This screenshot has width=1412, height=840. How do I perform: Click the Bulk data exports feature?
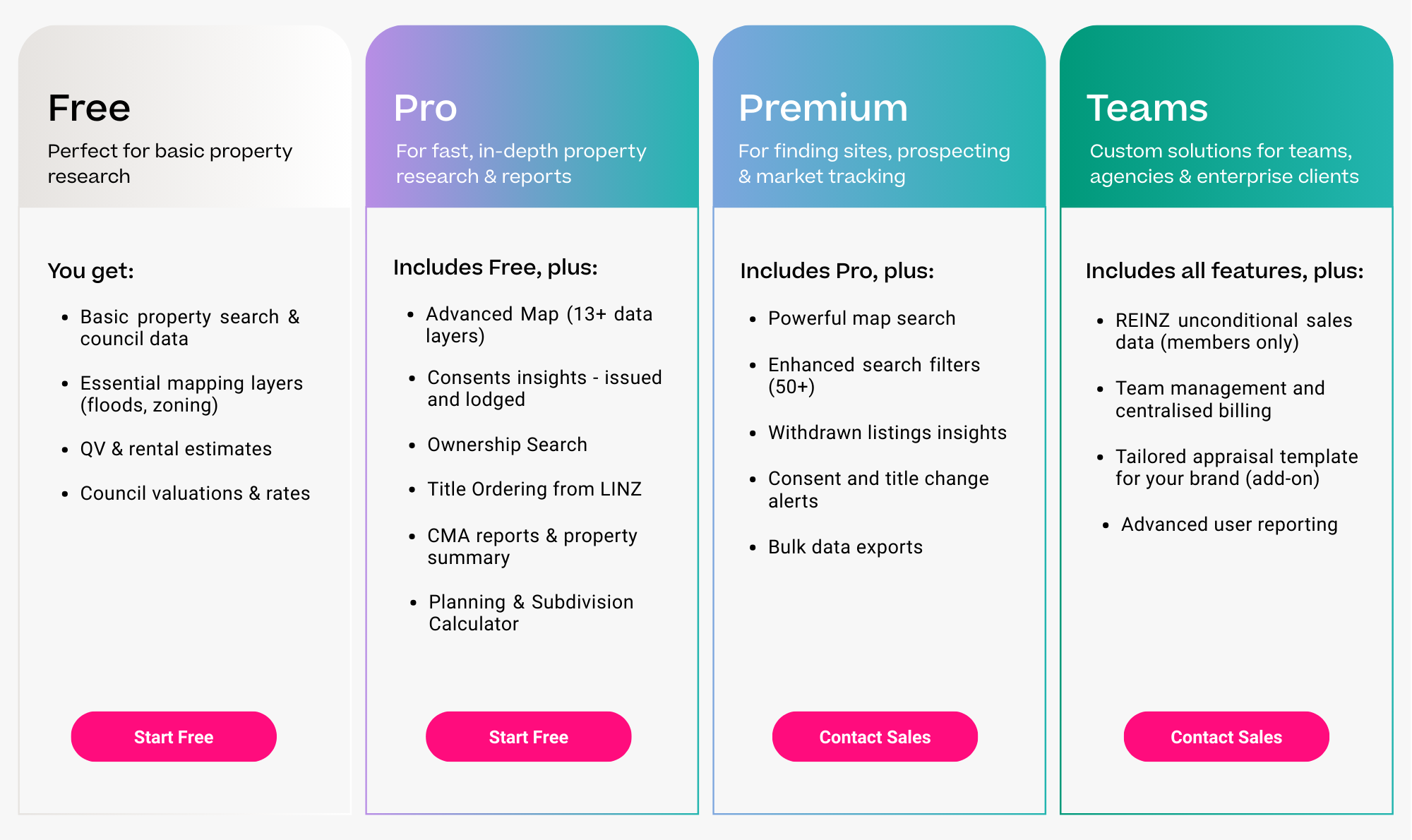click(x=845, y=546)
